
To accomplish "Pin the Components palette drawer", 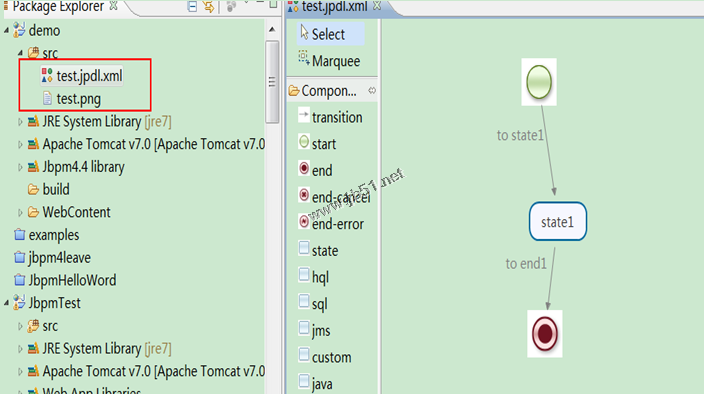I will pos(372,91).
